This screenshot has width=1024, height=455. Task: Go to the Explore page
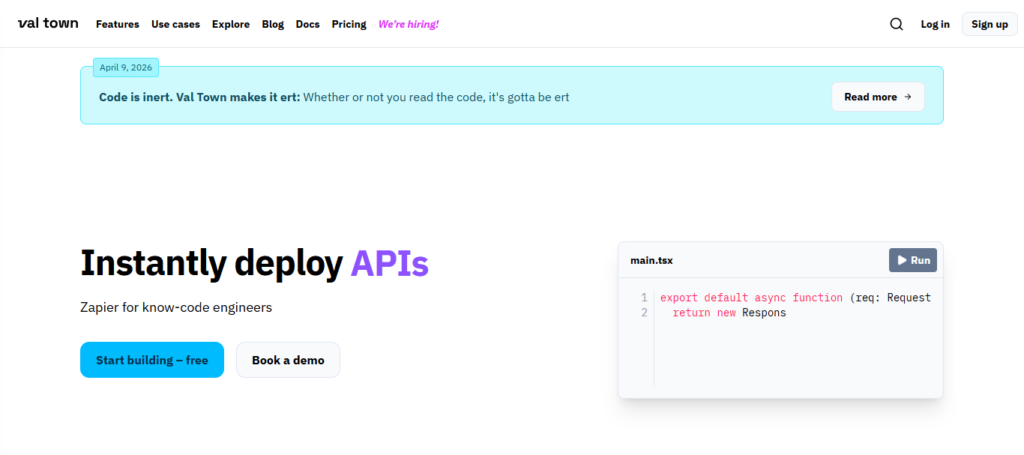coord(230,24)
